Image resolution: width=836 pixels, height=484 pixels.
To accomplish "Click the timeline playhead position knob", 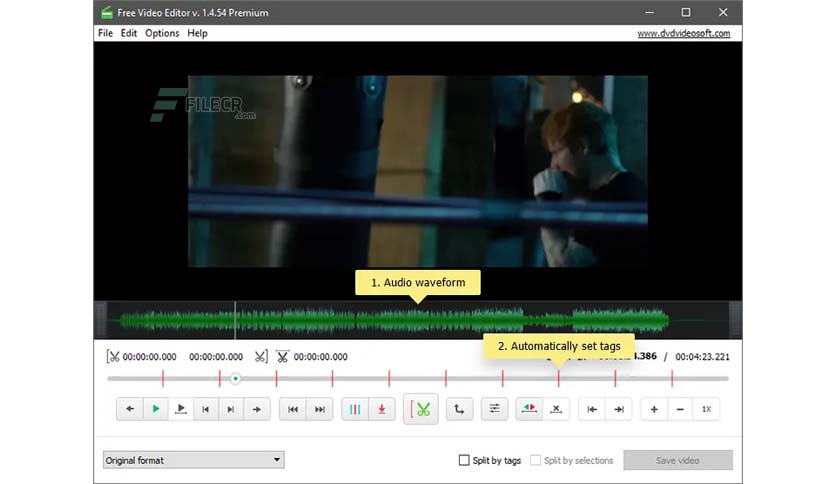I will [x=235, y=378].
